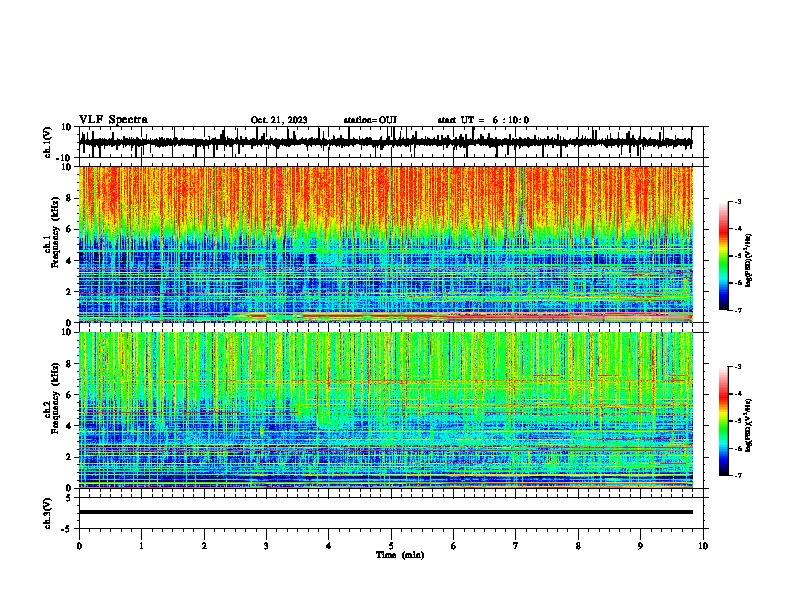Click the -3 label on ch.2 color scale
Viewport: 792px width, 612px height.
738,367
